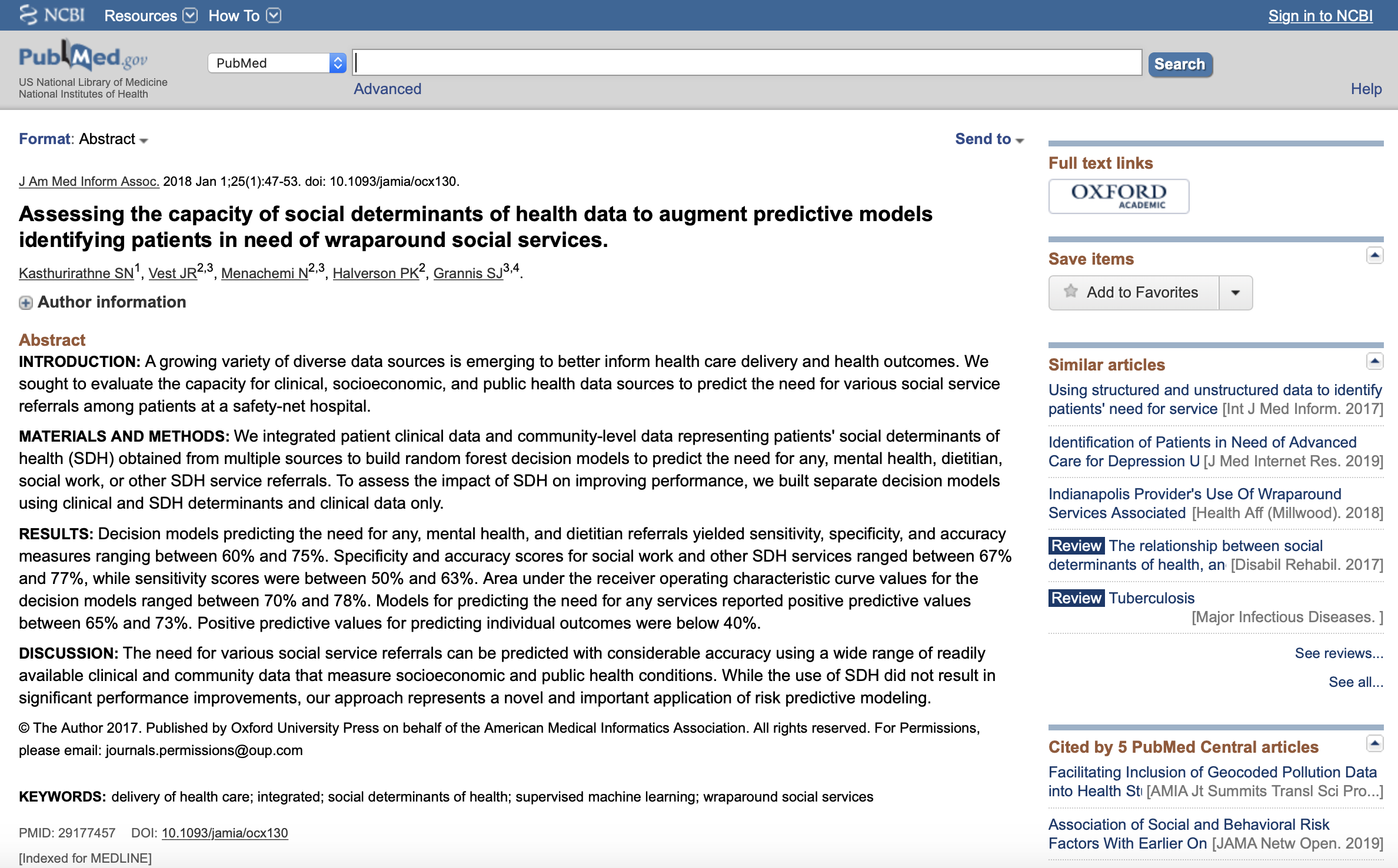Open the DOI 10.1093/jamia/ocx130 link
Viewport: 1398px width, 868px height.
225,833
